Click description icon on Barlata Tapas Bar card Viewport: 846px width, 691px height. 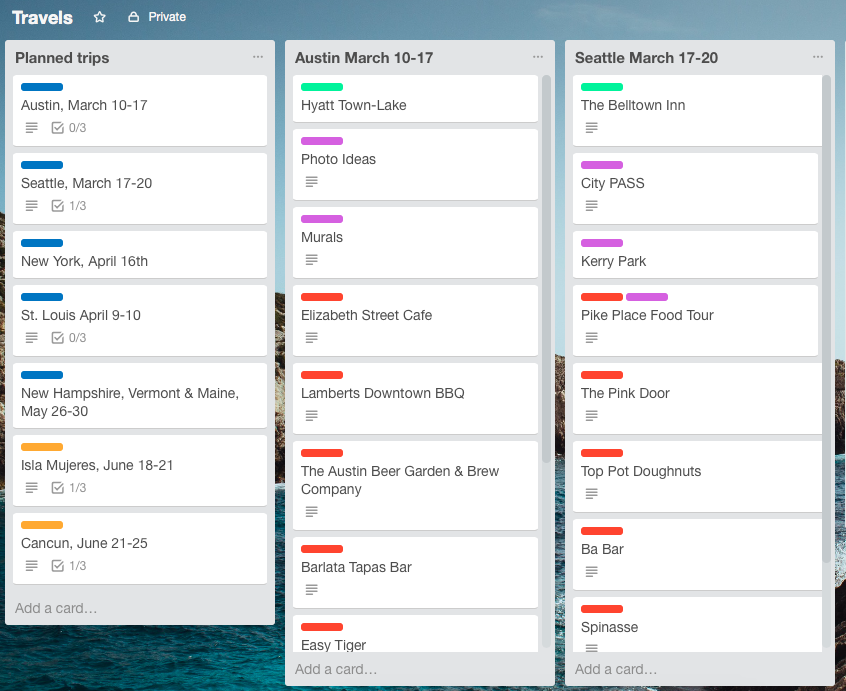point(312,590)
